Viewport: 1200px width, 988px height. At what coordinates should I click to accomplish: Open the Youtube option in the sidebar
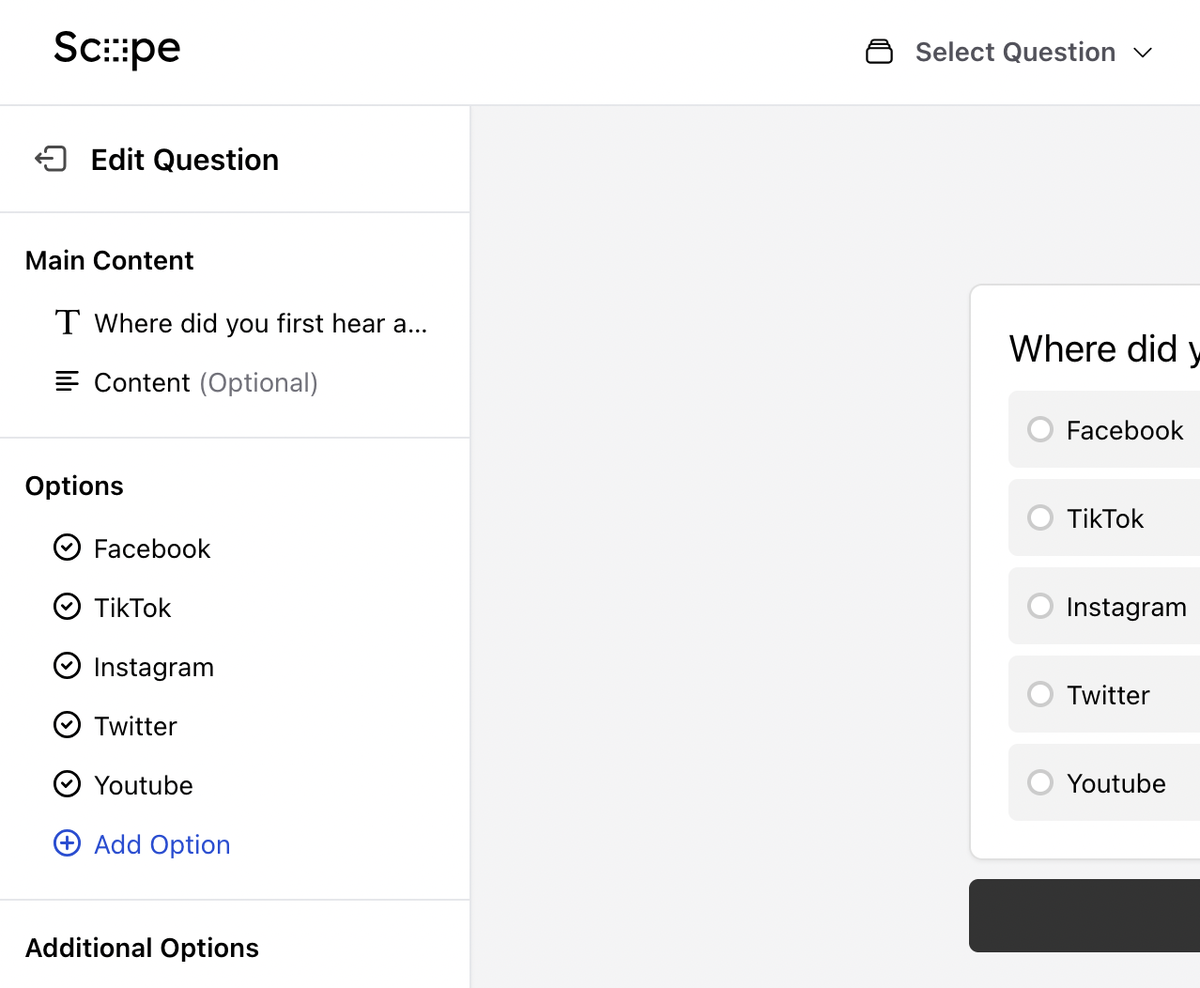click(143, 785)
